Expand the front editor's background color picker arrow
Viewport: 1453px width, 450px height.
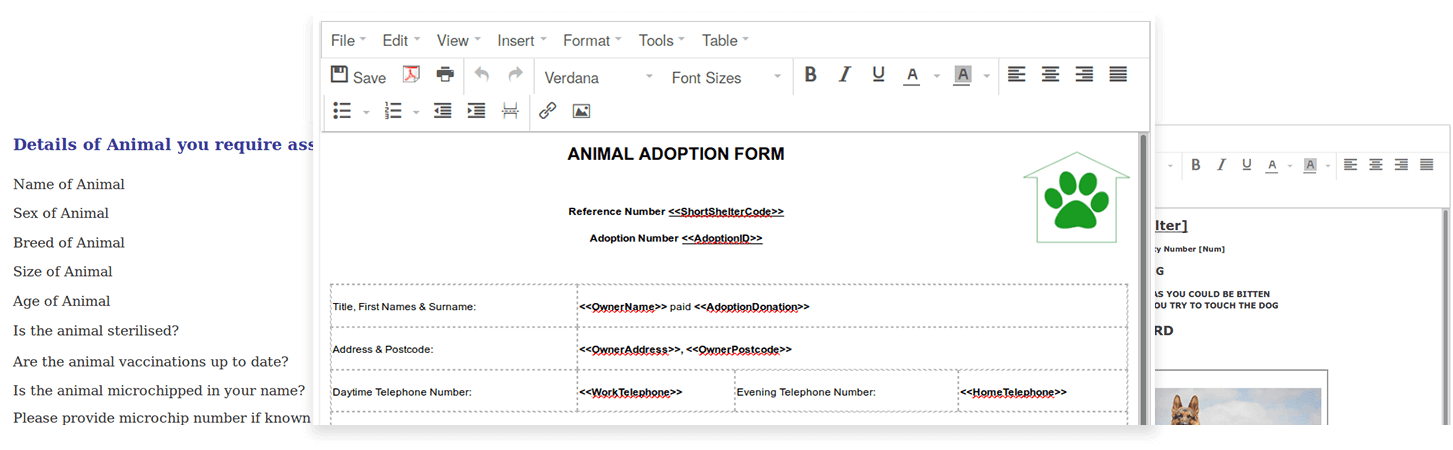click(x=987, y=76)
